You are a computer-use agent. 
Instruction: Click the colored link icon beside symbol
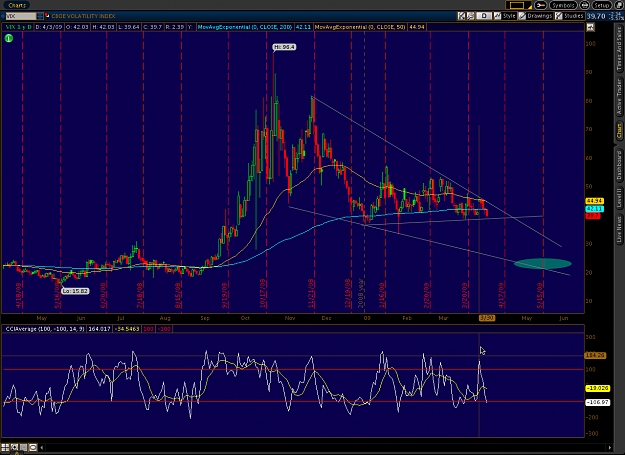(x=47, y=16)
